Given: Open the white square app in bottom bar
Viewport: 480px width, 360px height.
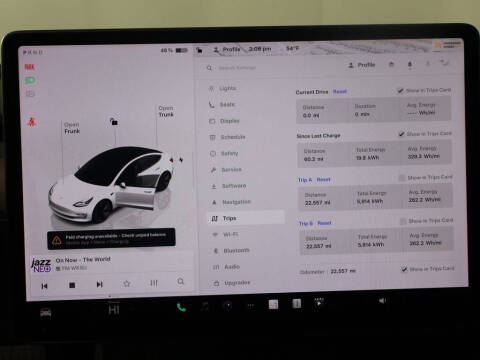Looking at the screenshot, I should pyautogui.click(x=274, y=304).
